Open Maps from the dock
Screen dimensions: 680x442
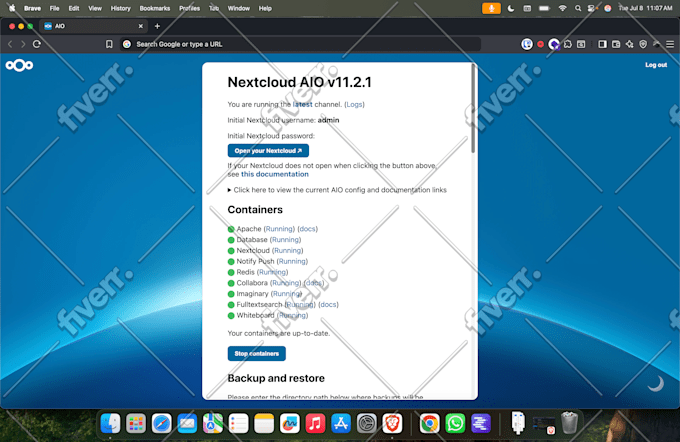[x=212, y=423]
